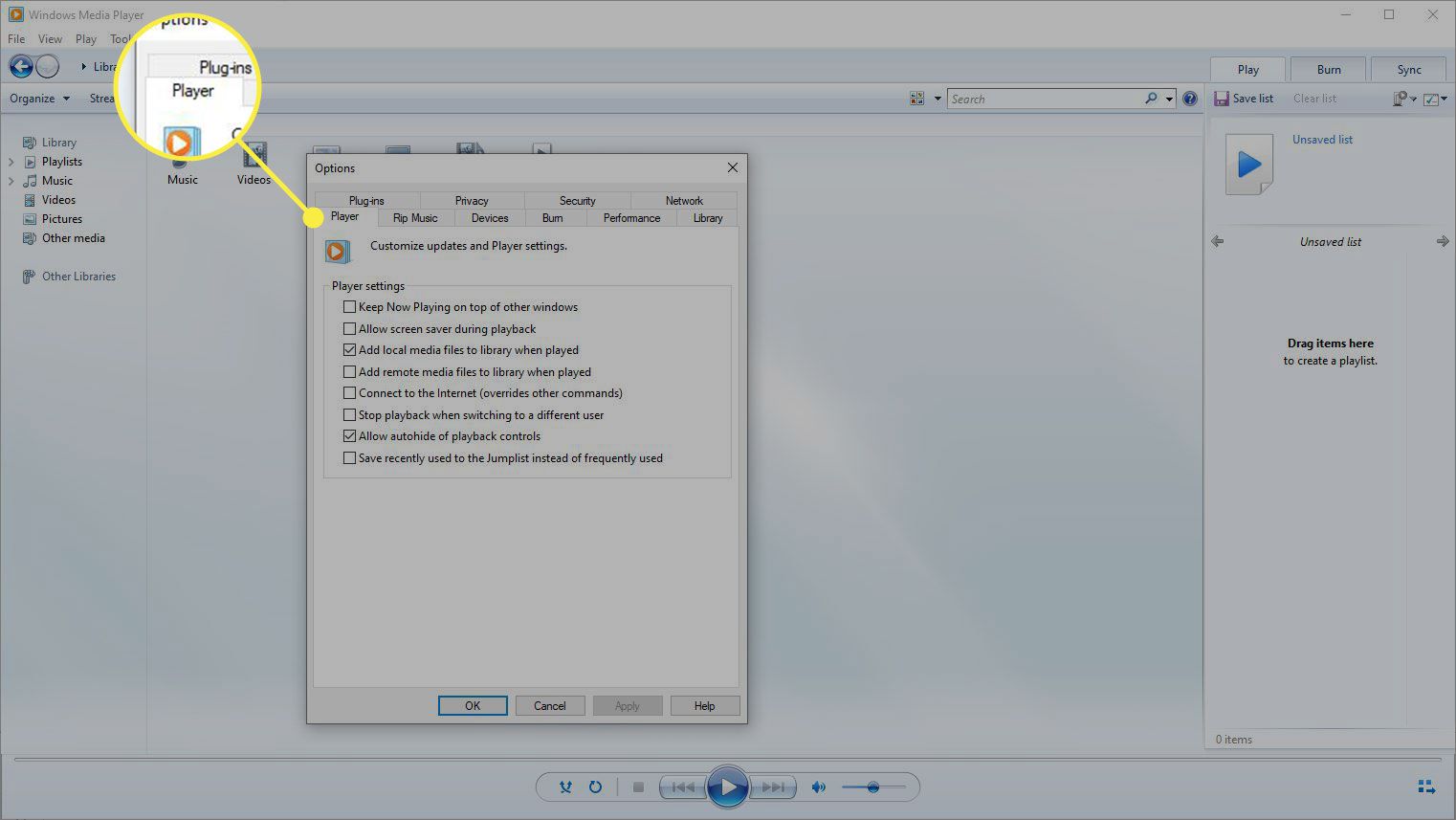Check Save recently used to Jumplist

click(x=350, y=458)
